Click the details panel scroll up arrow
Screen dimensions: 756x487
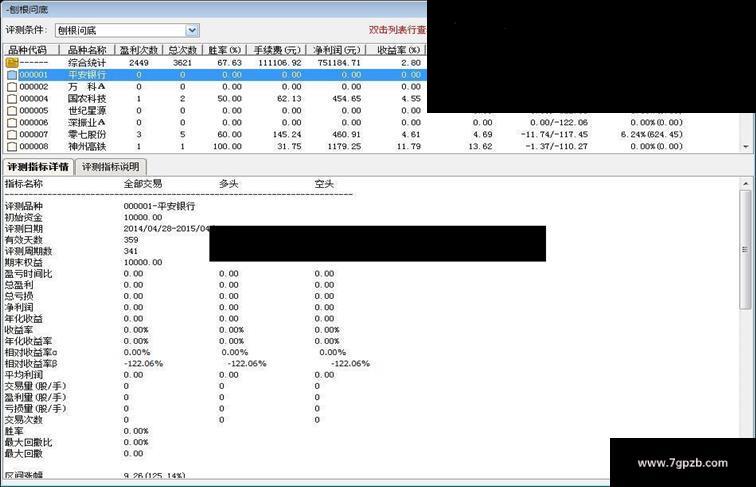tap(745, 184)
